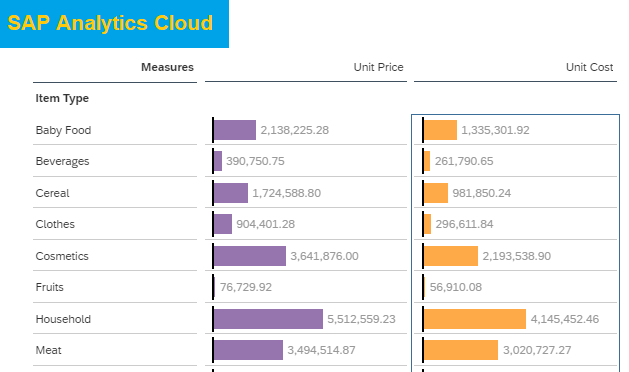Choose the Clothes row label
629x372 pixels.
pyautogui.click(x=55, y=224)
